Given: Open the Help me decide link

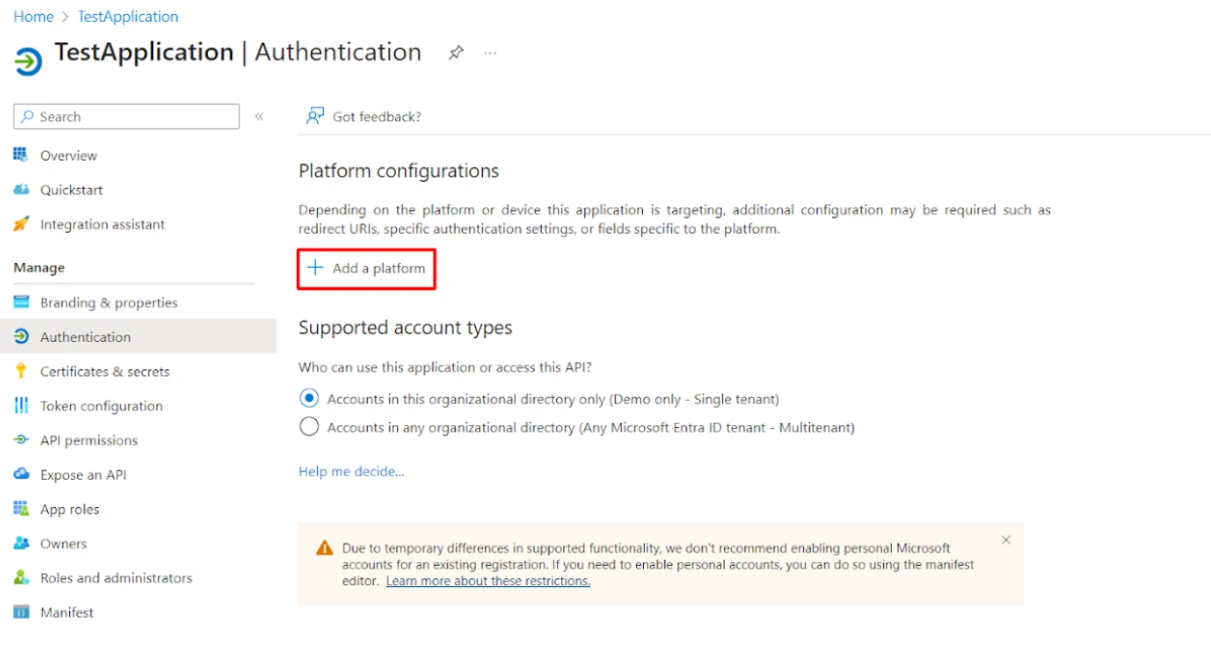Looking at the screenshot, I should pos(351,471).
